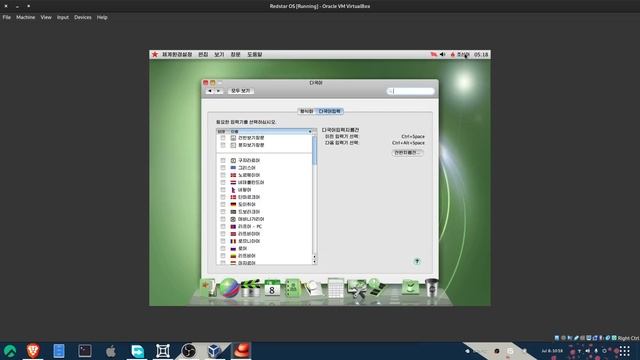Open the first dock icon with the star

pos(208,287)
